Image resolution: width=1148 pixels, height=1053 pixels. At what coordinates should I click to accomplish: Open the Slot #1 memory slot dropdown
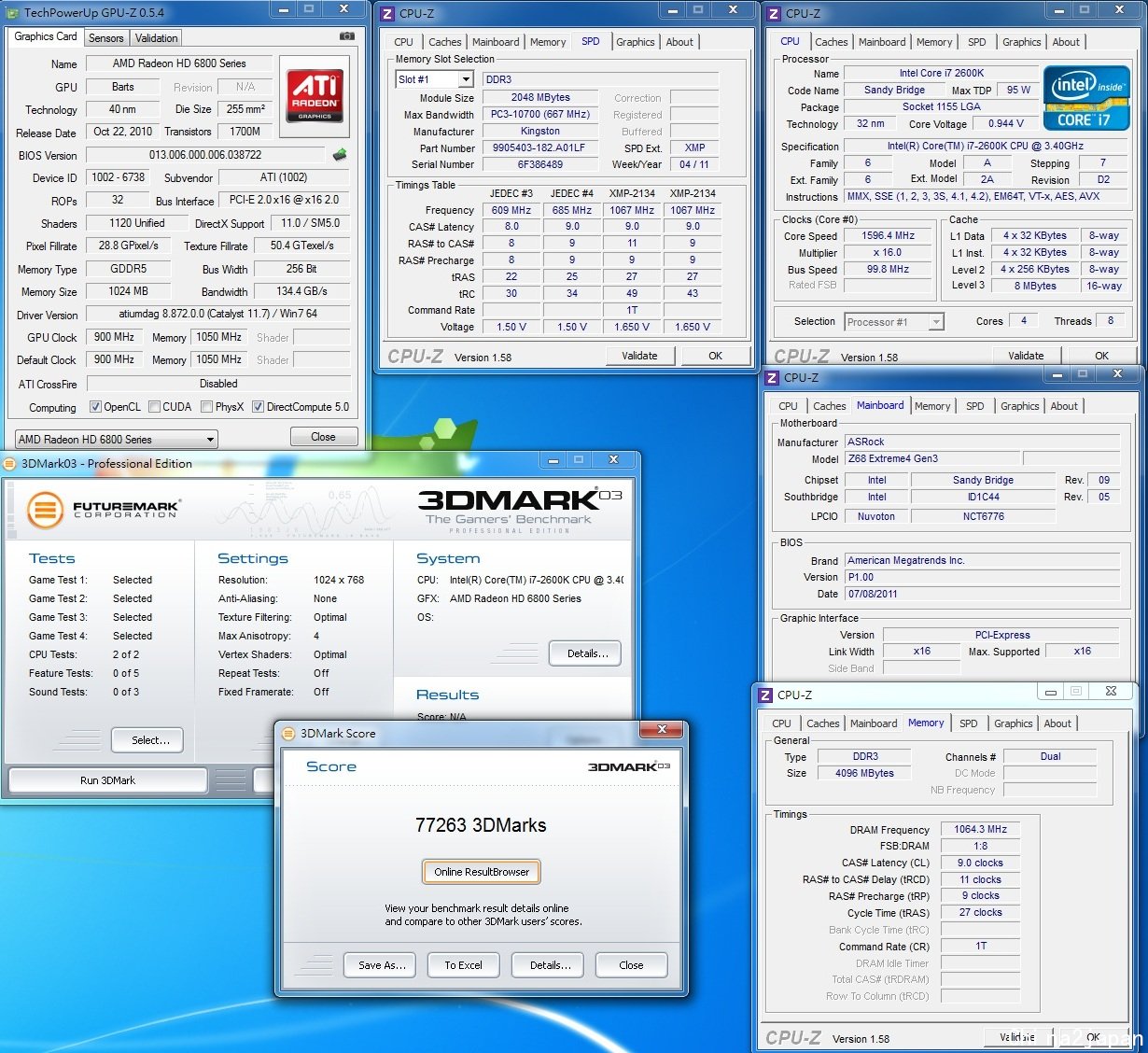click(435, 79)
